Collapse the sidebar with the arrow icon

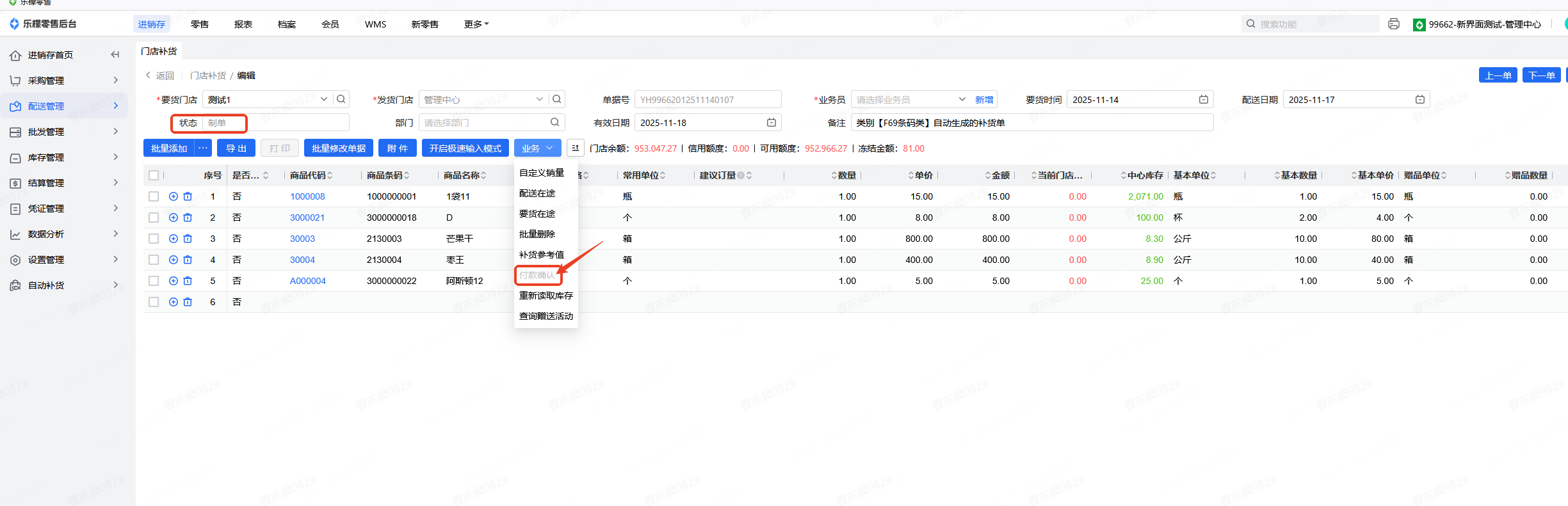(115, 55)
